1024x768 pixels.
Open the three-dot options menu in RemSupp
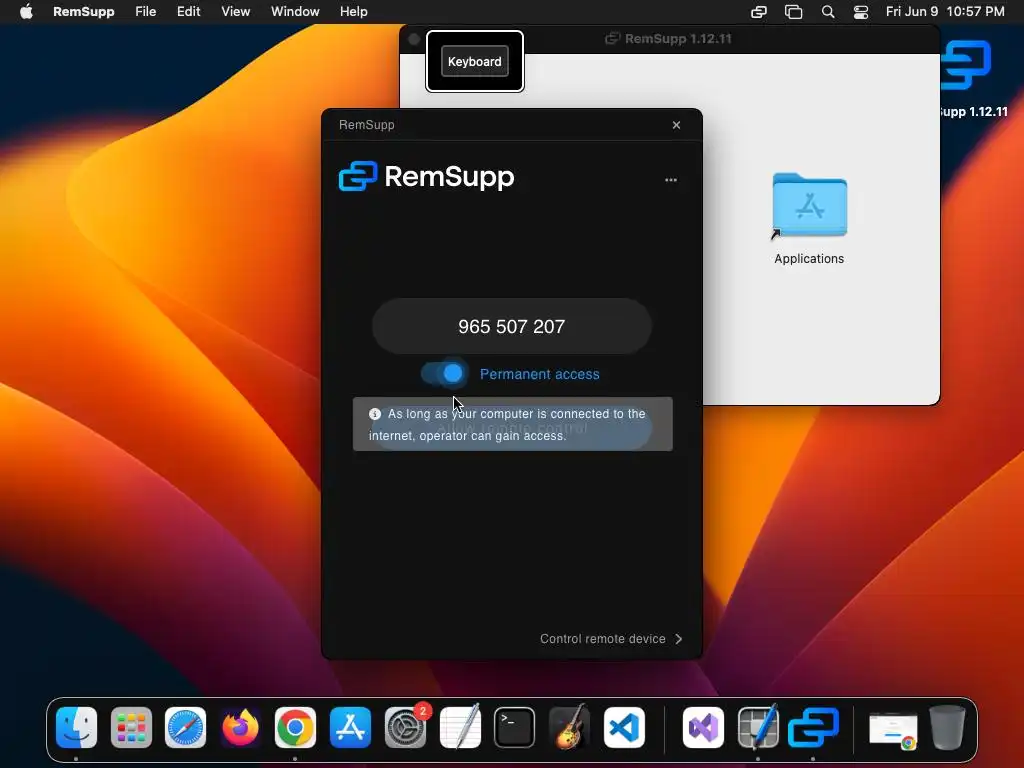(x=671, y=180)
